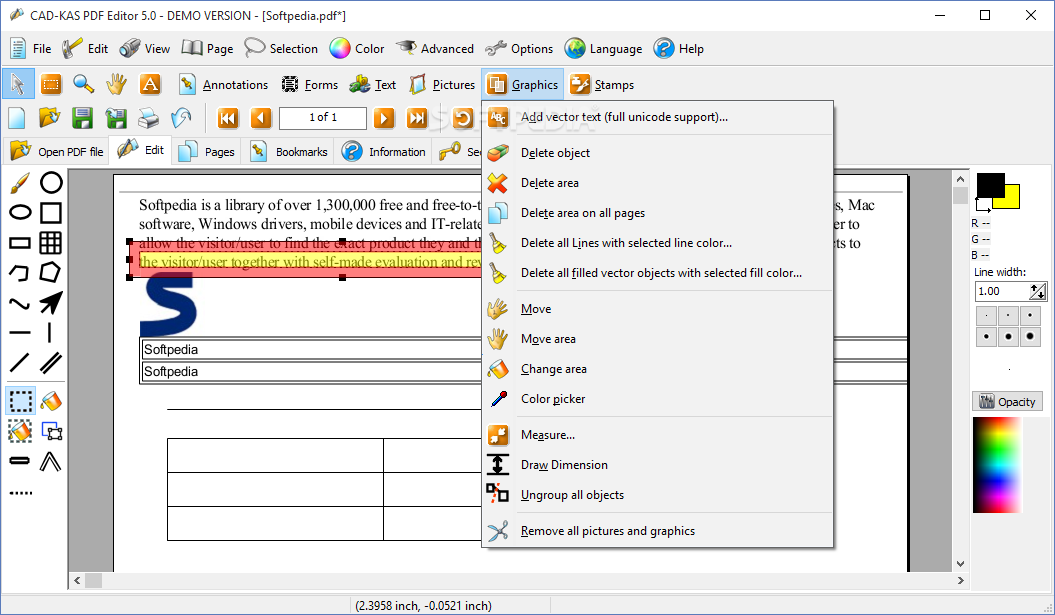Image resolution: width=1055 pixels, height=615 pixels.
Task: Choose Ungroup all objects
Action: point(658,495)
